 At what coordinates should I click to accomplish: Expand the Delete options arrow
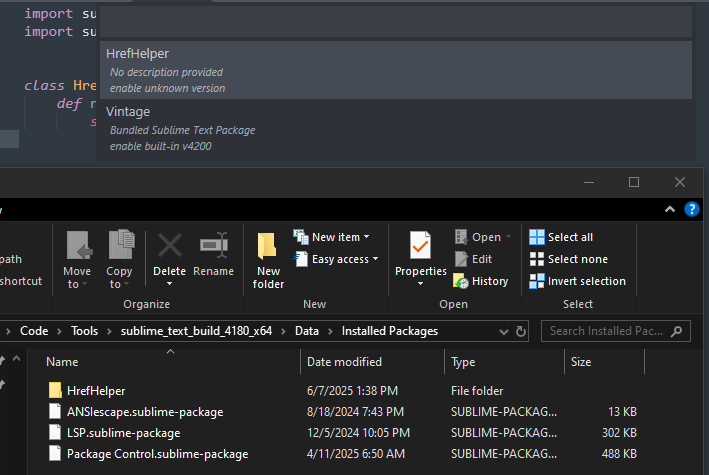pyautogui.click(x=170, y=284)
